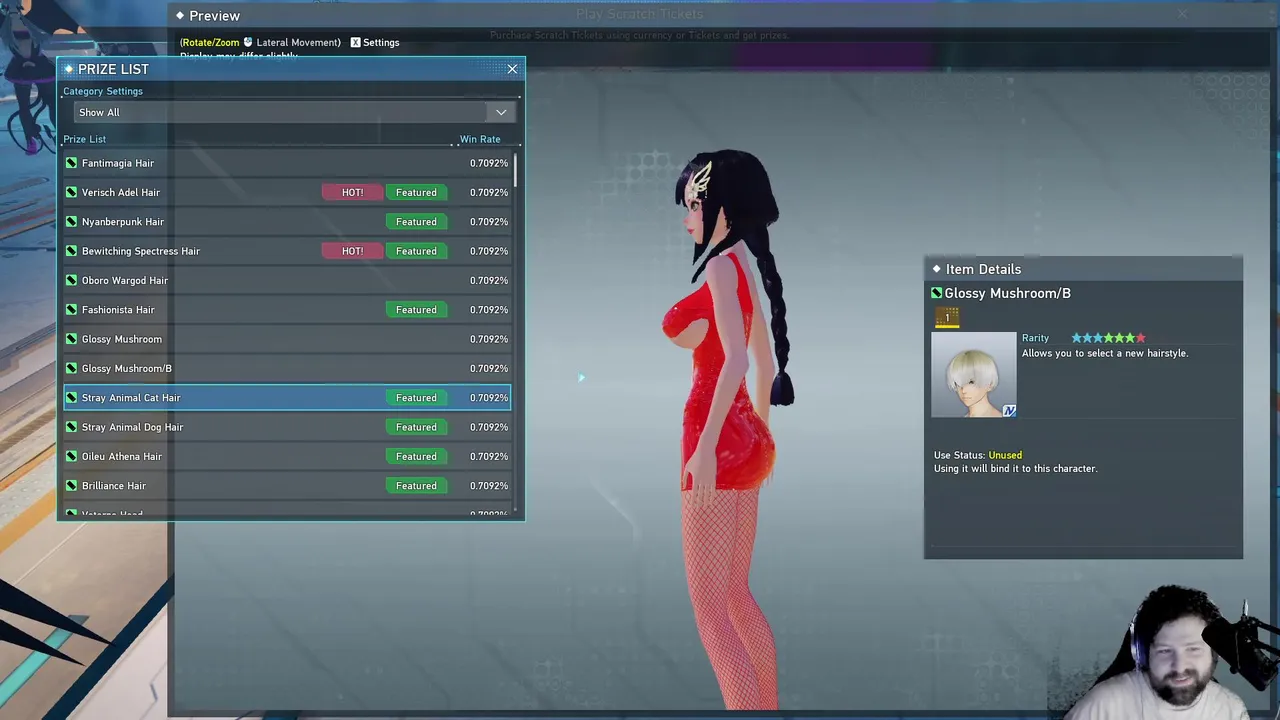Select Oboro Wargod Hair row
This screenshot has height=720, width=1280.
[x=287, y=280]
